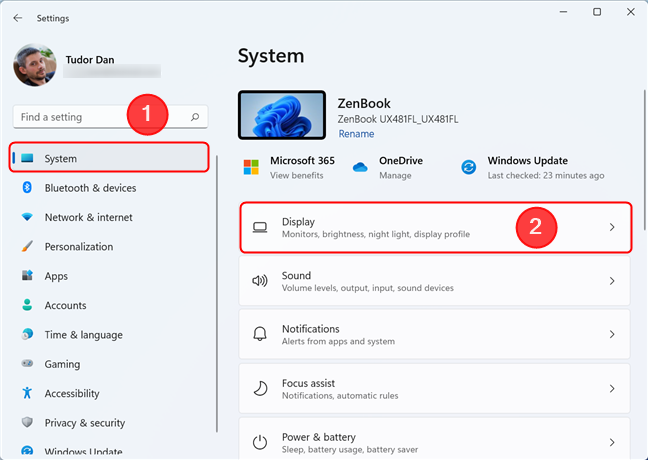Click the System monitor icon in sidebar
This screenshot has width=648, height=460.
click(27, 158)
